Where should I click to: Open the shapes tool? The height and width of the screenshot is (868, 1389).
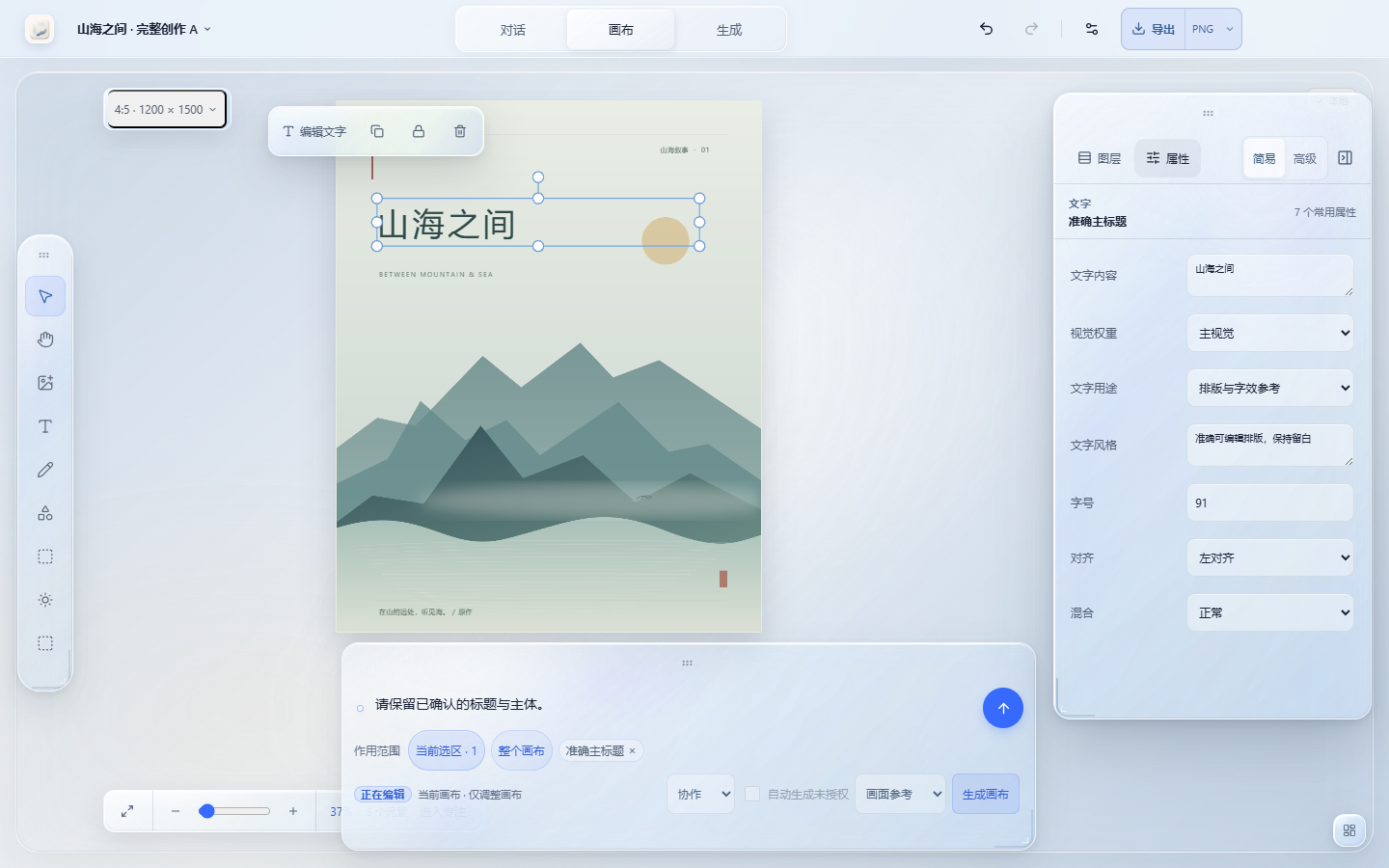[x=45, y=513]
